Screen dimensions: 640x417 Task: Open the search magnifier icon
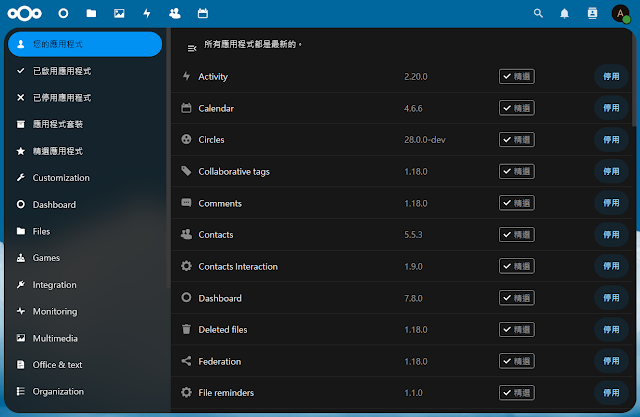pyautogui.click(x=538, y=13)
